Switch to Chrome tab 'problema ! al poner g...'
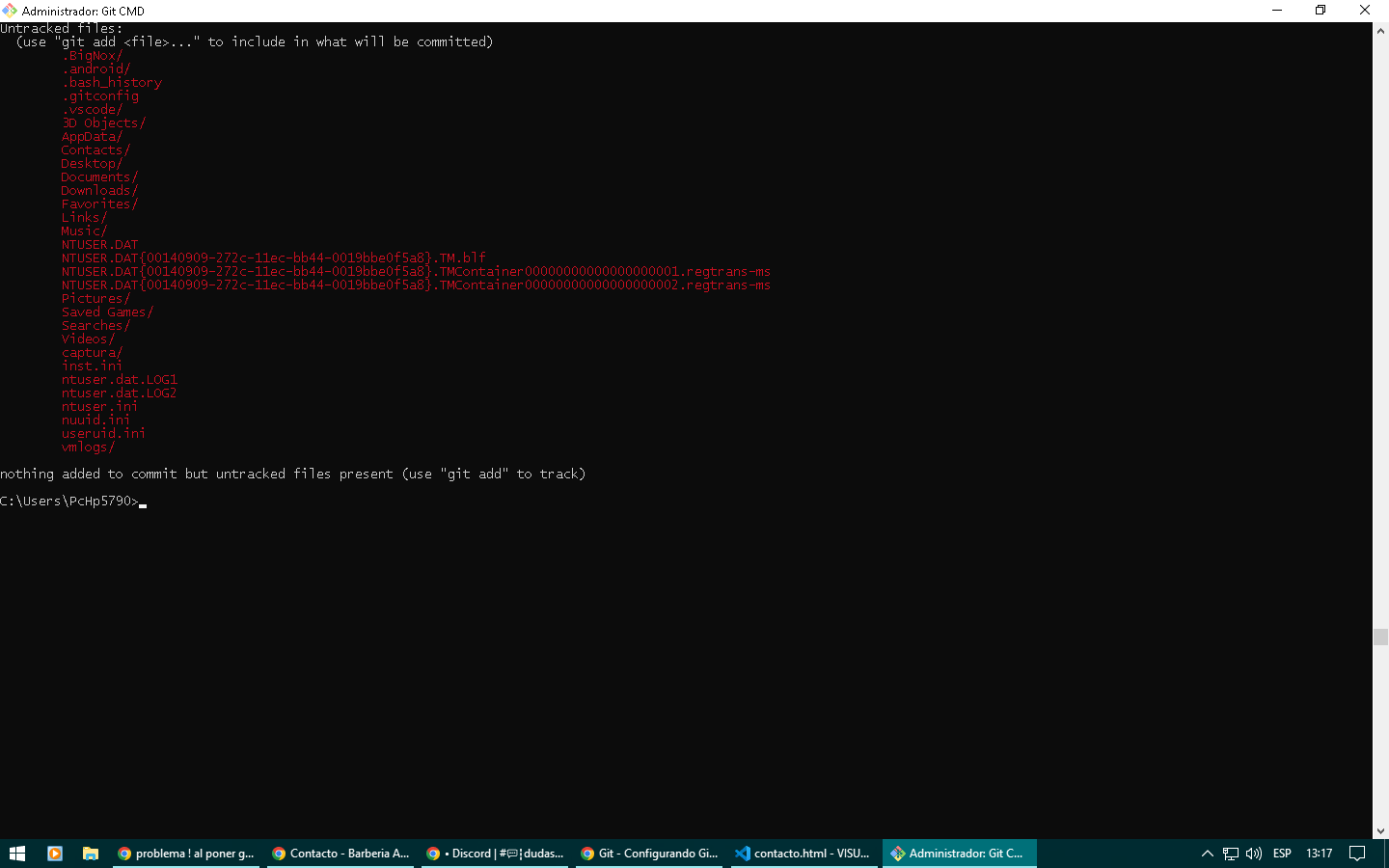 186,854
